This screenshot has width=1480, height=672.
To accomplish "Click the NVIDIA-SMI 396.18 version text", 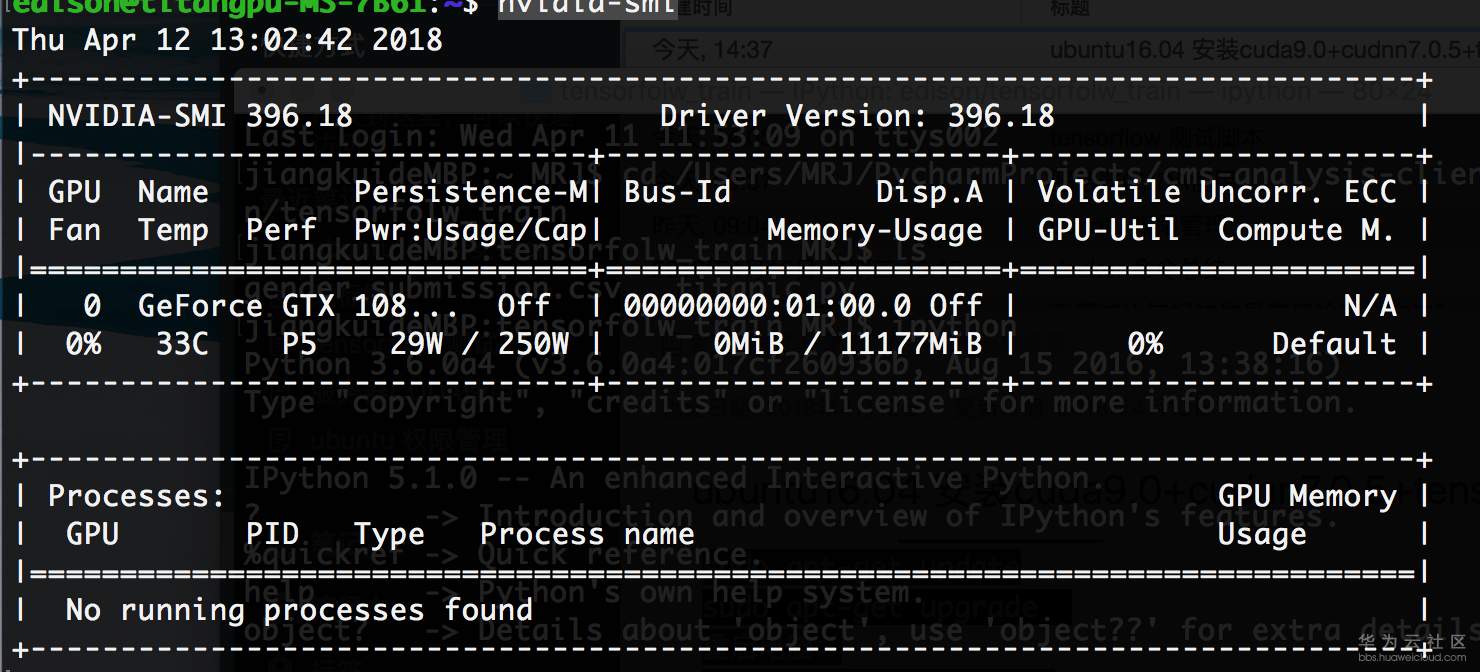I will [200, 116].
